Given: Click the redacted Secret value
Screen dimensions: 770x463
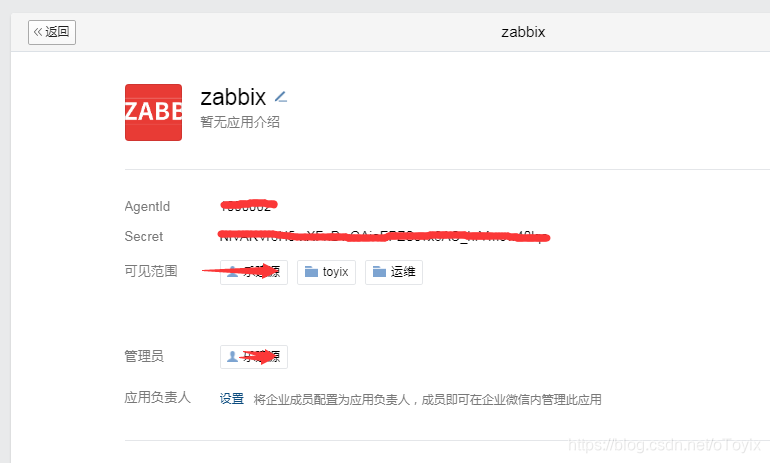Looking at the screenshot, I should 383,237.
